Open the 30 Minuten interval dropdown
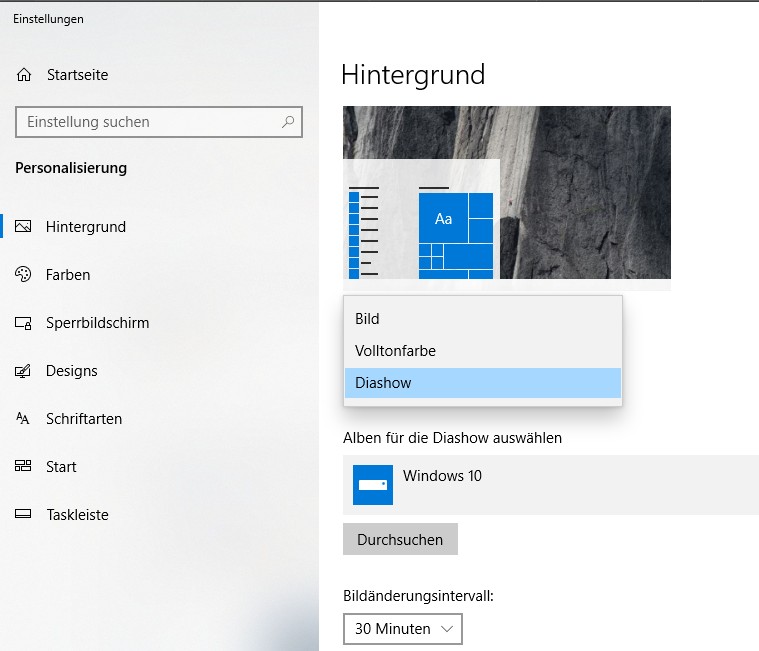Image resolution: width=759 pixels, height=651 pixels. tap(403, 629)
